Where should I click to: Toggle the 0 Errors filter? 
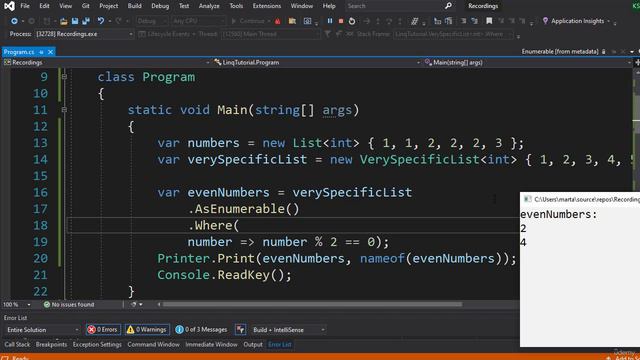[103, 329]
